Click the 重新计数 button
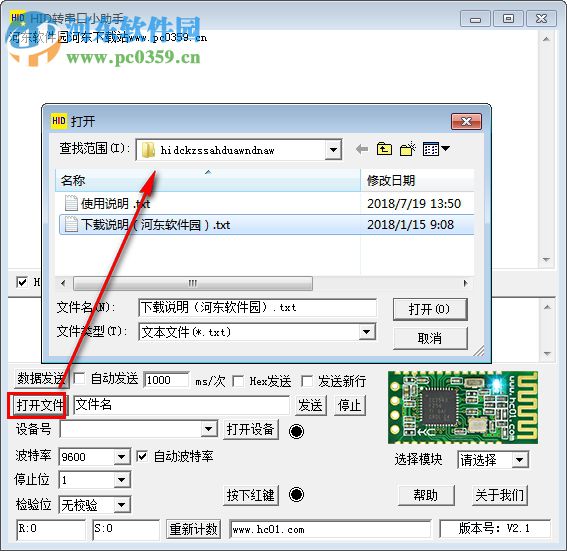The width and height of the screenshot is (567, 551). click(x=193, y=529)
